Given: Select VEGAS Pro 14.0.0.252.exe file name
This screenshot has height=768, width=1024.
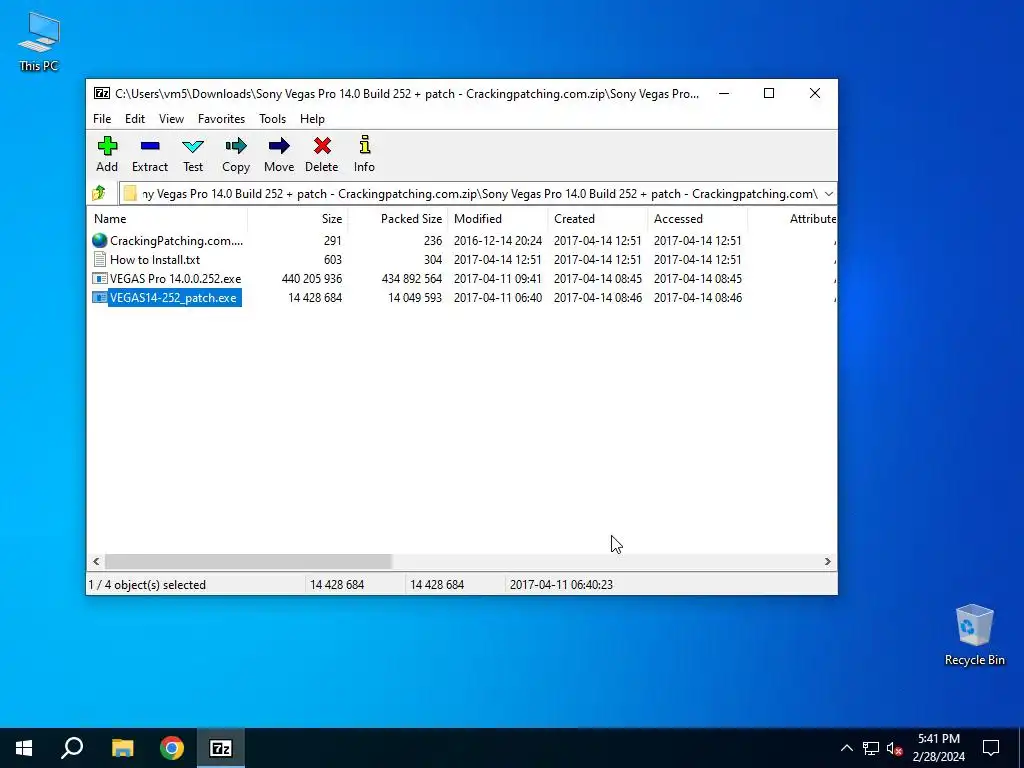Looking at the screenshot, I should 175,279.
